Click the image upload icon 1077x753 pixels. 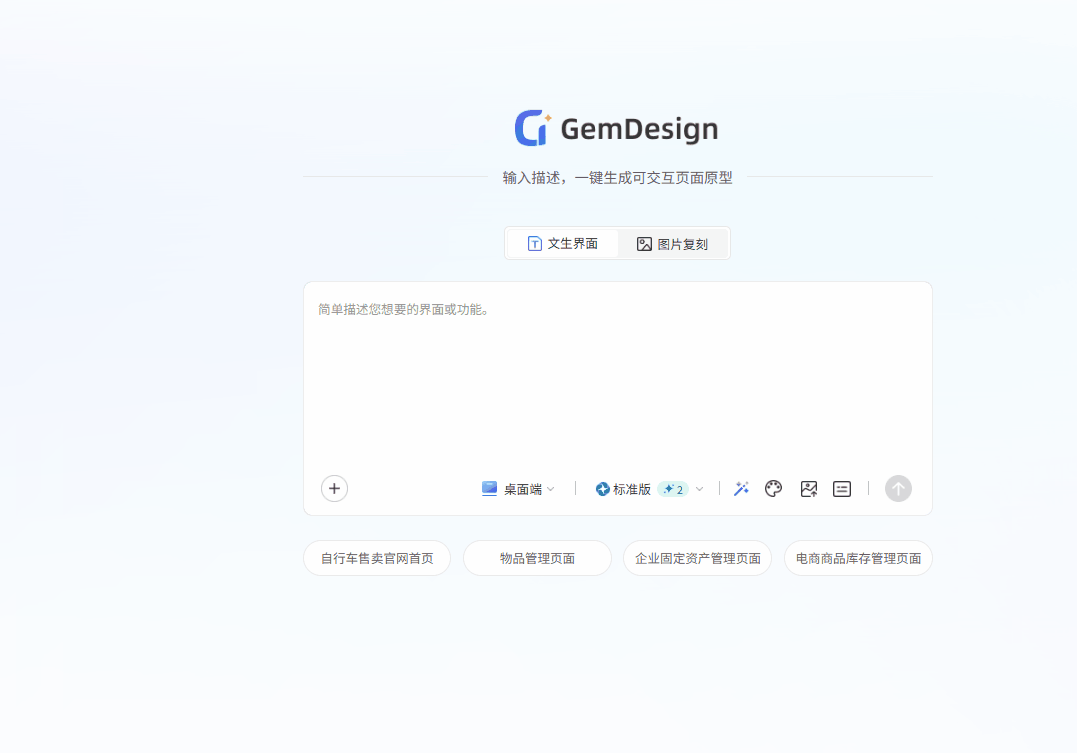click(x=809, y=489)
